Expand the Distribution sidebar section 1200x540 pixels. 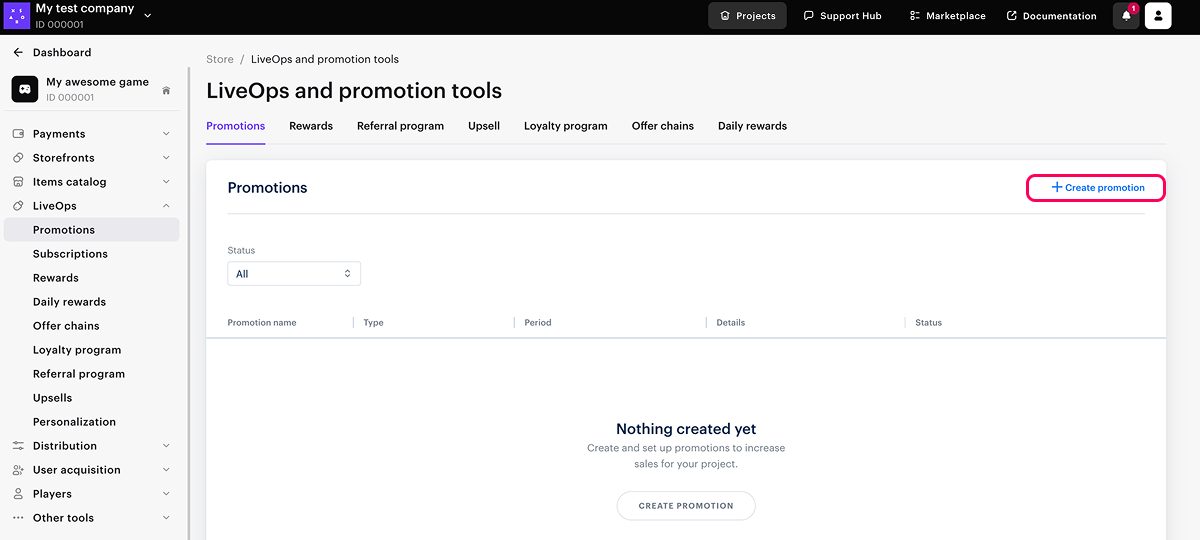tap(166, 446)
